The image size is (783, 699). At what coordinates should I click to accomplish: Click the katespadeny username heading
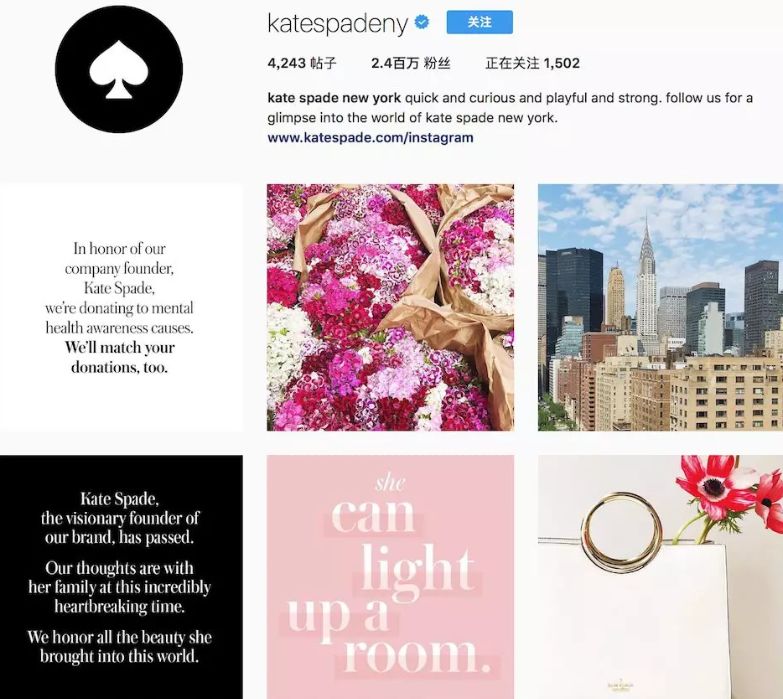338,23
